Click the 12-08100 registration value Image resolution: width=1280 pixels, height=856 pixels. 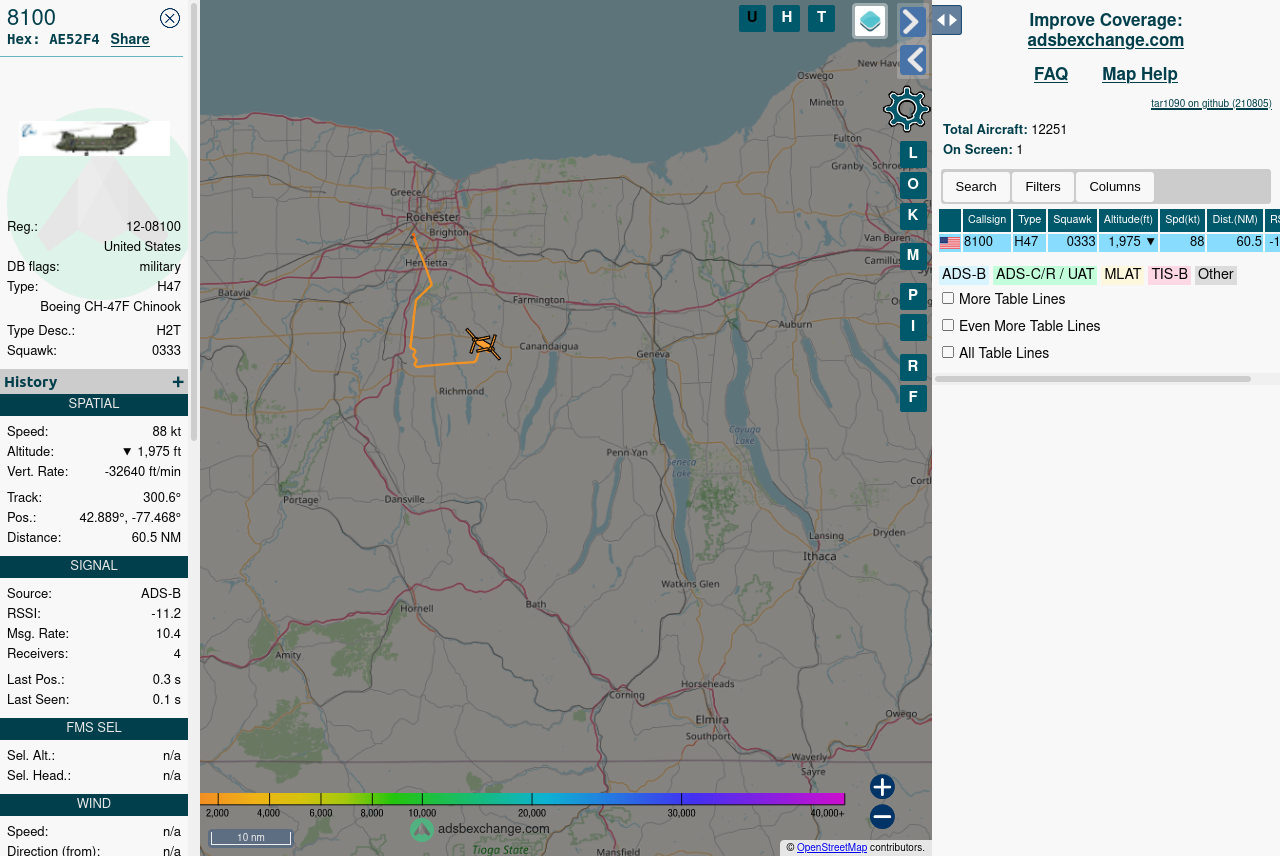[x=153, y=227]
